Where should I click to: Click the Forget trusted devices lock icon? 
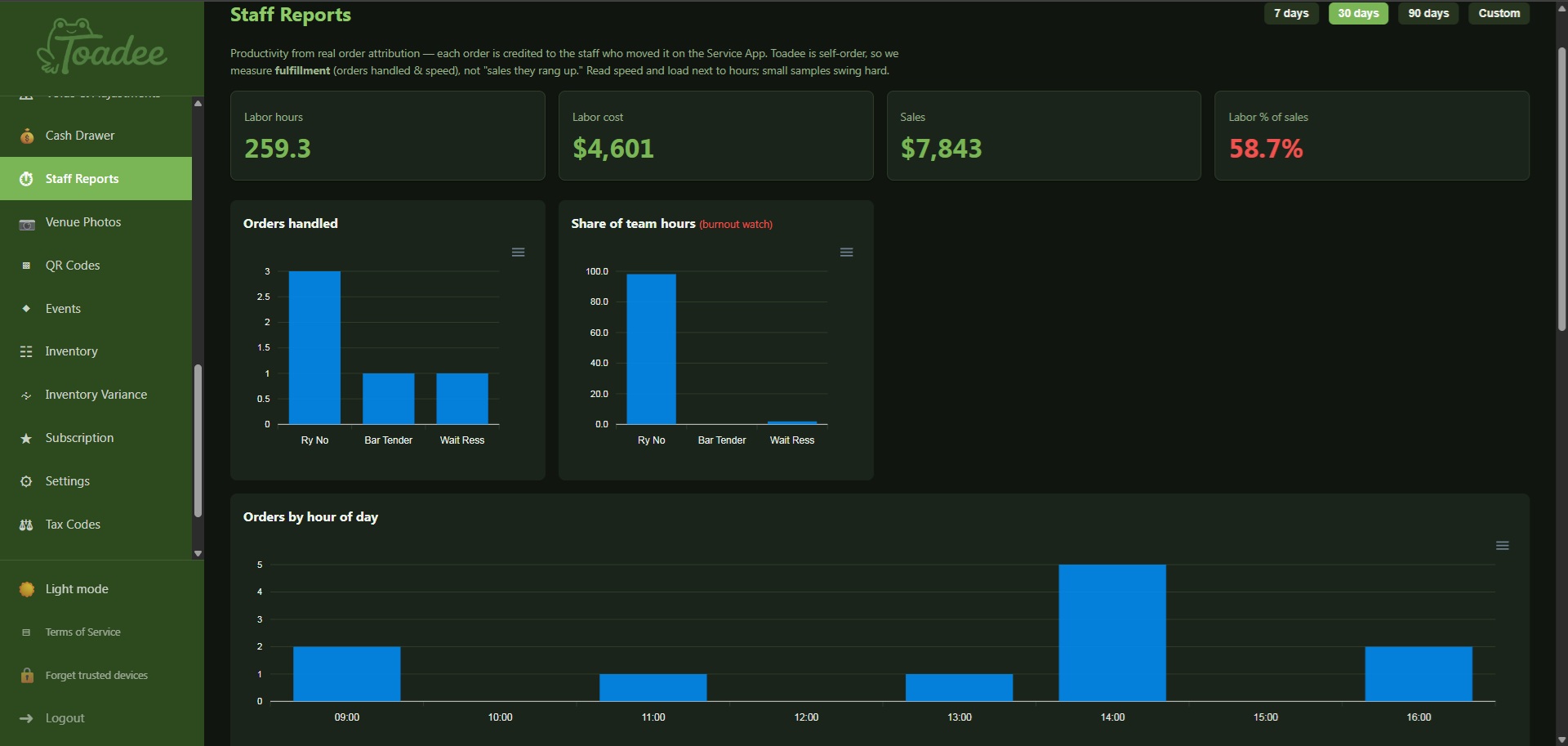click(x=27, y=675)
